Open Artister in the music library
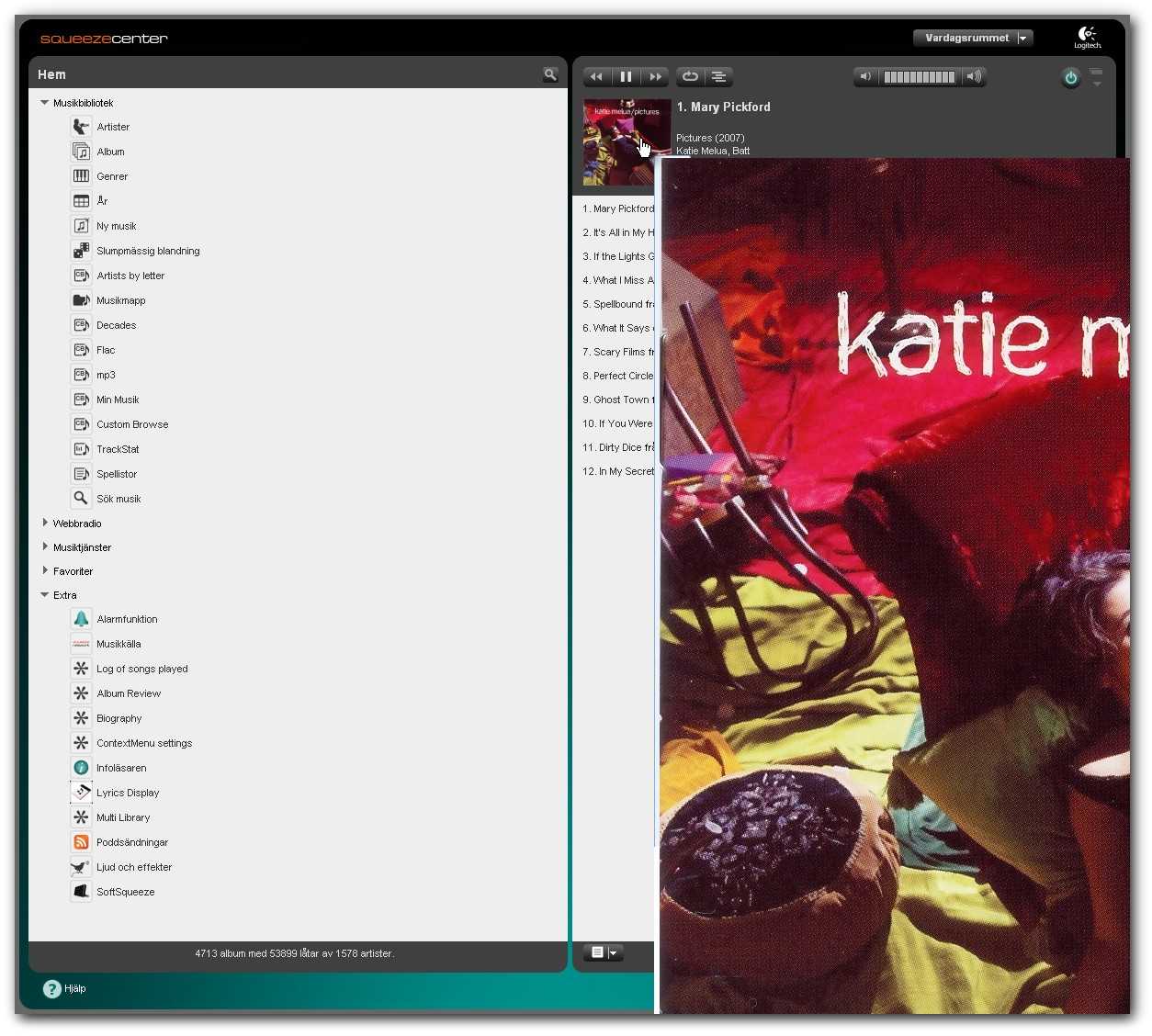The width and height of the screenshot is (1152, 1036). (113, 127)
